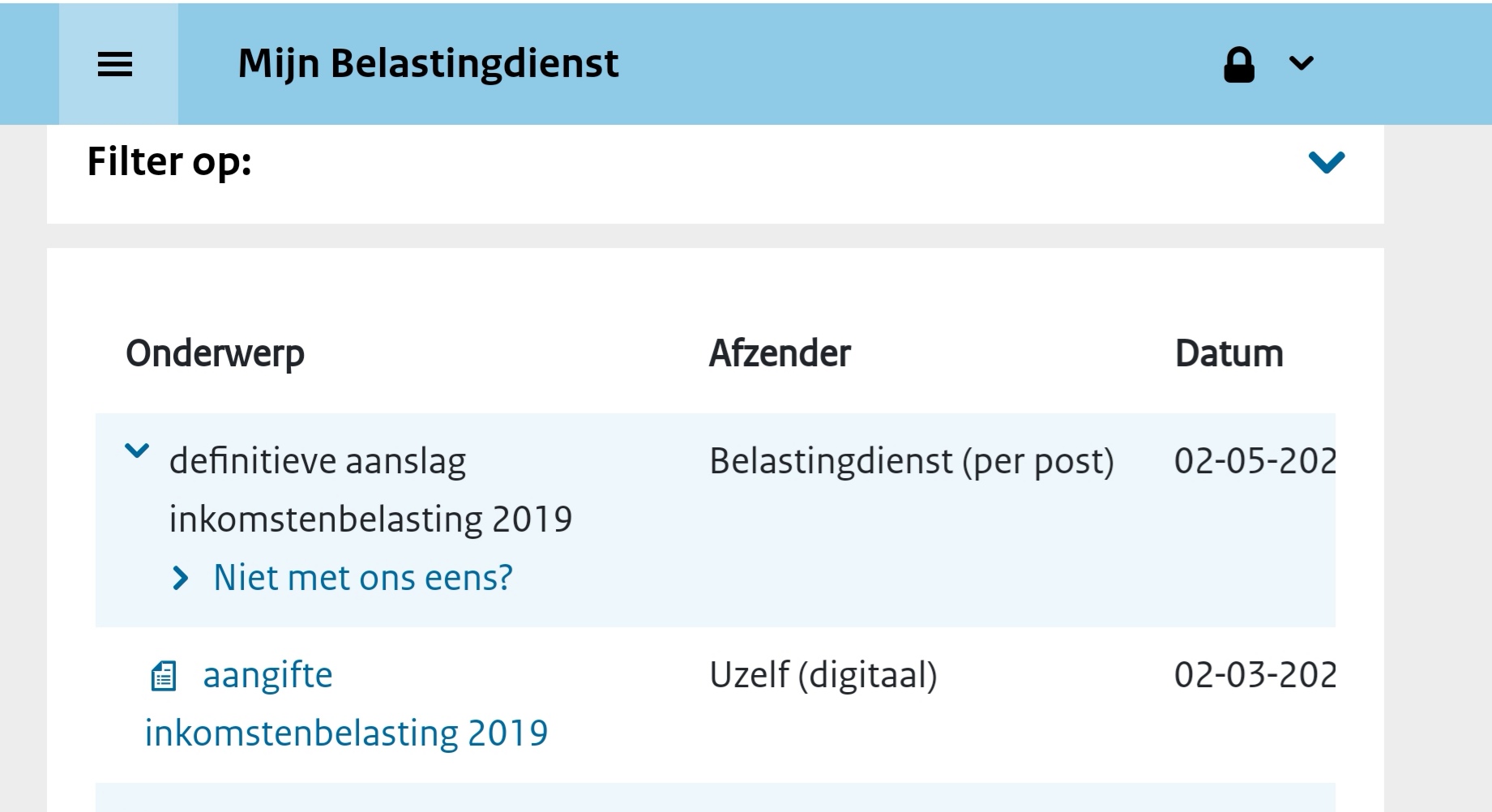This screenshot has width=1492, height=812.
Task: Sort by the Onderwerp column header
Action: point(215,353)
